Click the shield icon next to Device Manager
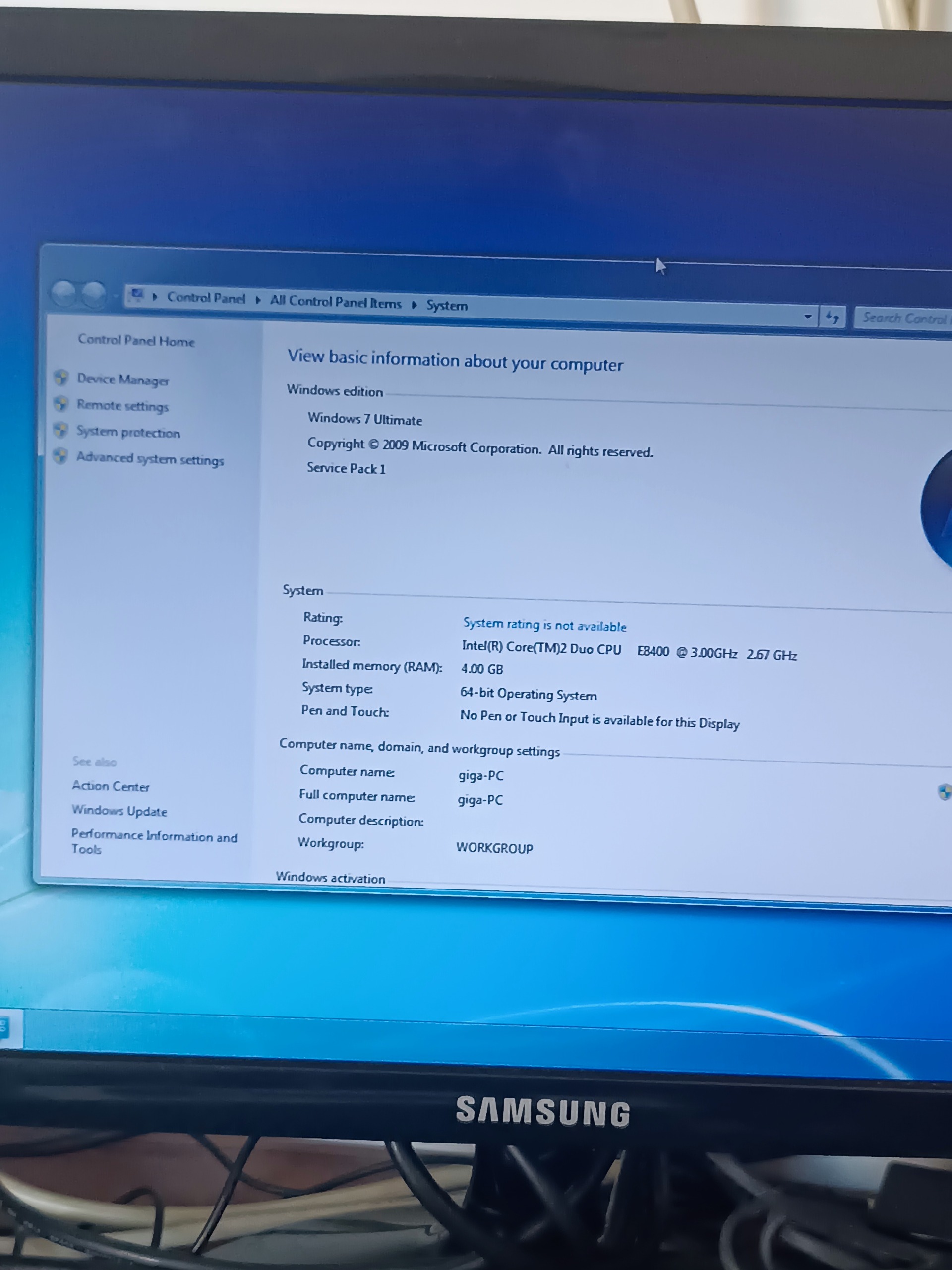Screen dimensions: 952x1270 pos(61,378)
